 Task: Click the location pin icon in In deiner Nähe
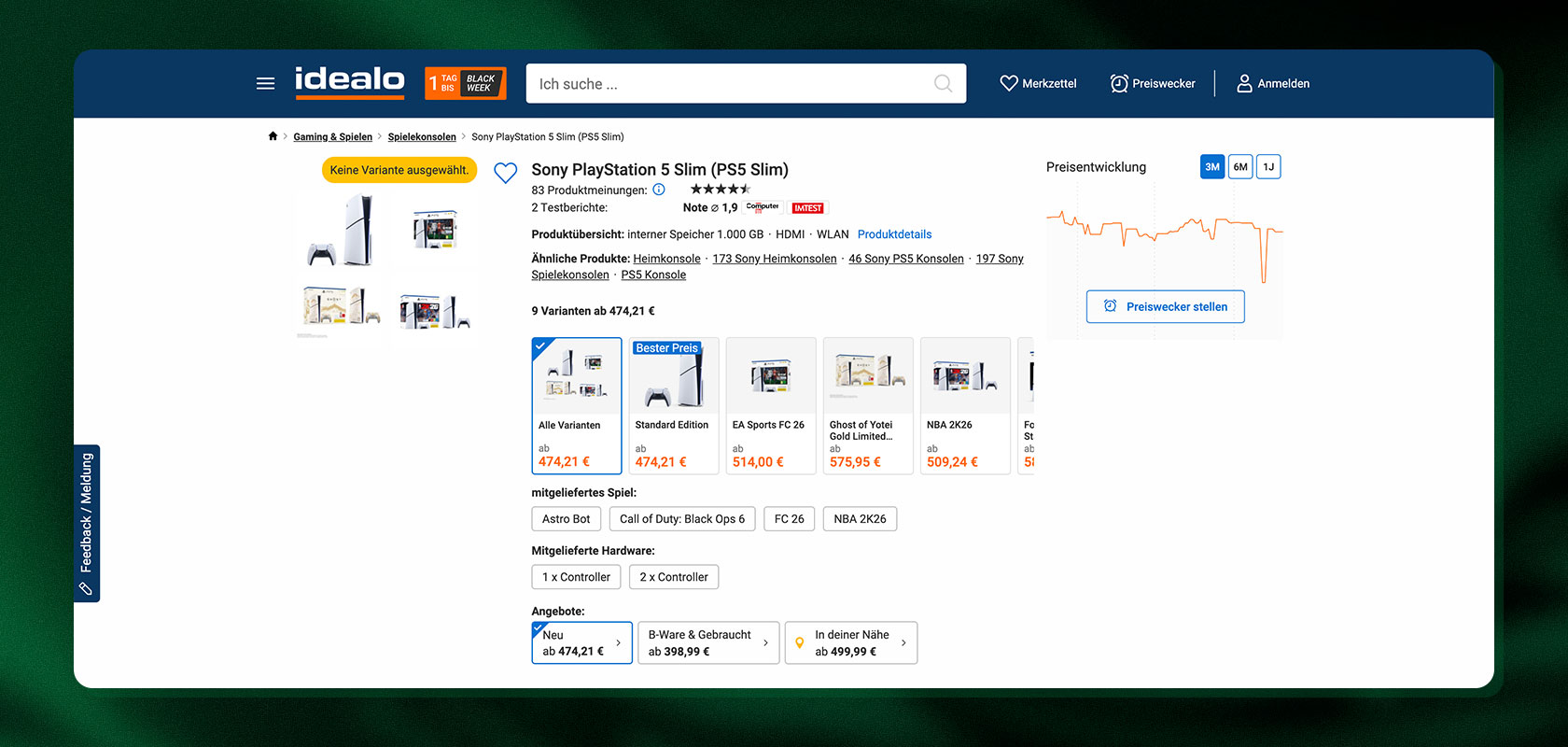(x=800, y=642)
